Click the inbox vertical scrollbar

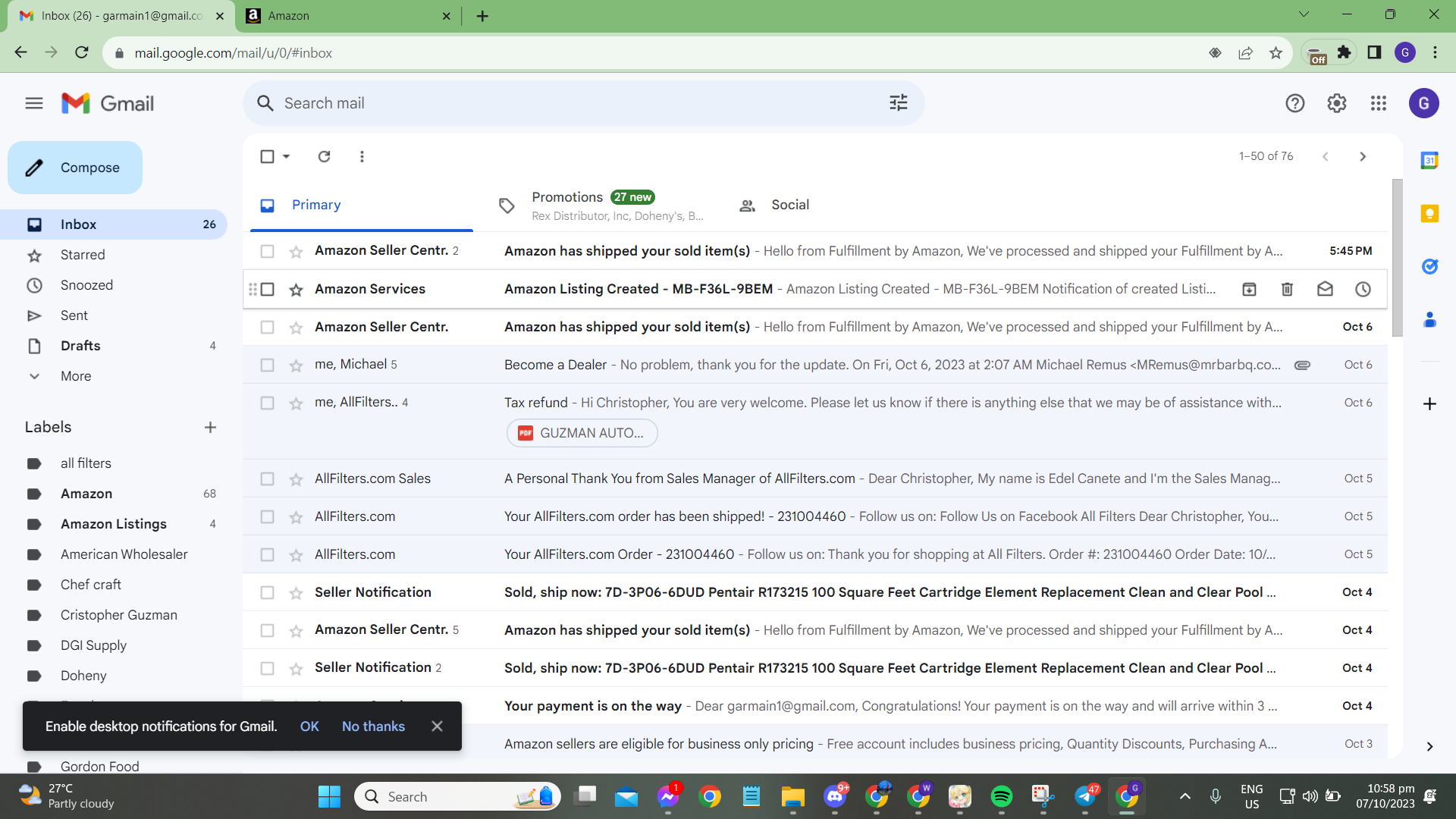[1397, 258]
